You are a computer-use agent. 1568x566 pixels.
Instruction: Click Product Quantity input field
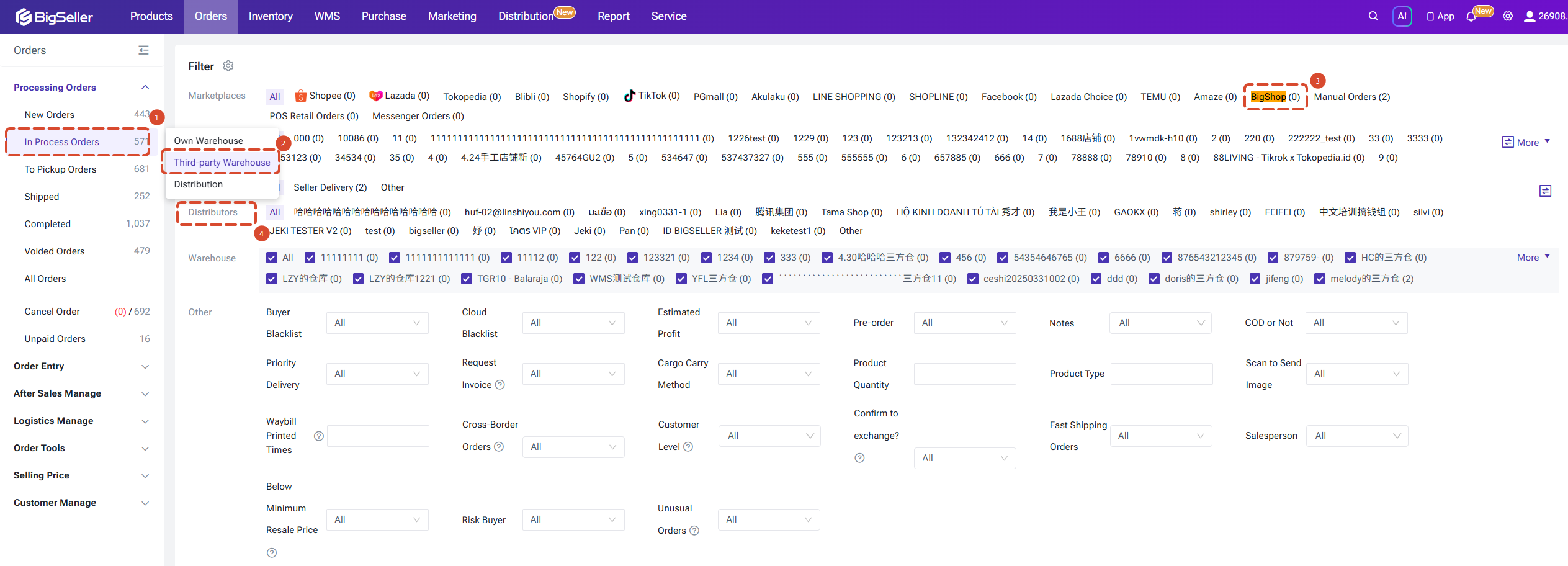pos(965,374)
